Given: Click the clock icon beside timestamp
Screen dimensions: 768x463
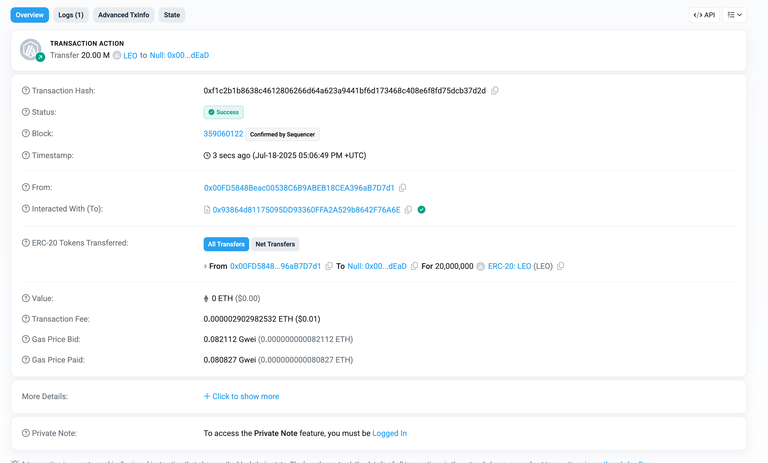Looking at the screenshot, I should tap(207, 156).
